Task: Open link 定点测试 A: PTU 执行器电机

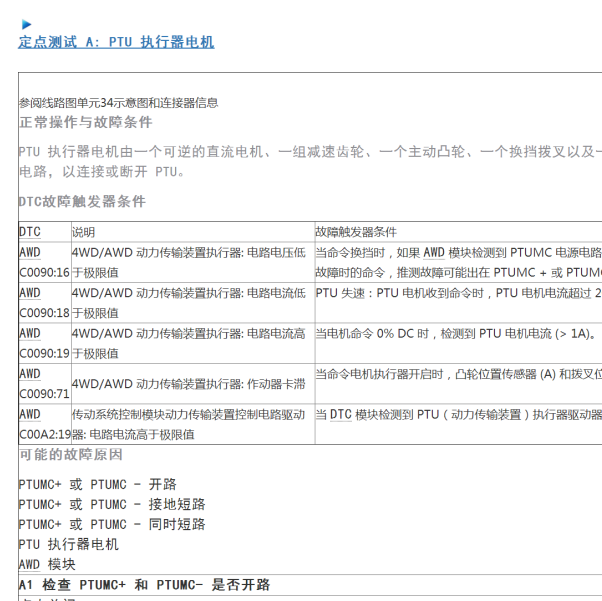Action: (x=116, y=42)
